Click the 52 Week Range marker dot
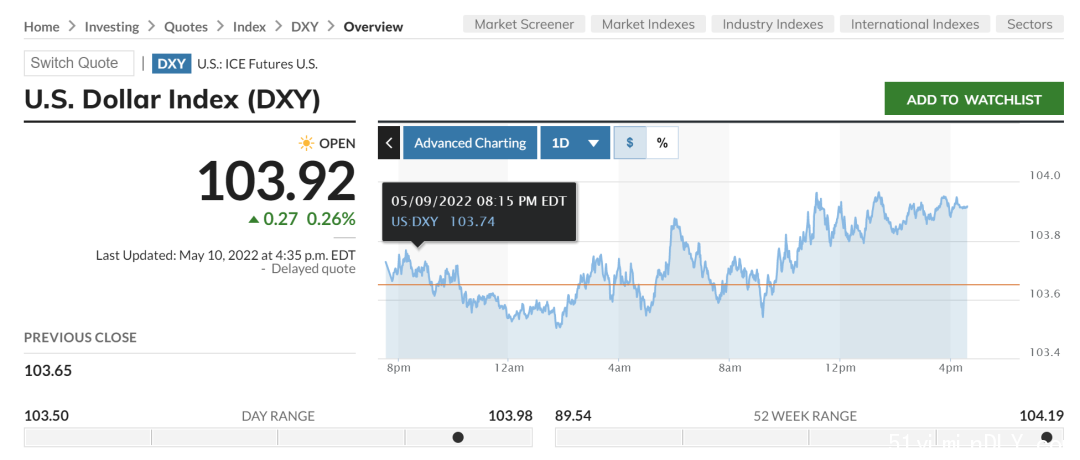Image resolution: width=1080 pixels, height=460 pixels. (x=1046, y=437)
